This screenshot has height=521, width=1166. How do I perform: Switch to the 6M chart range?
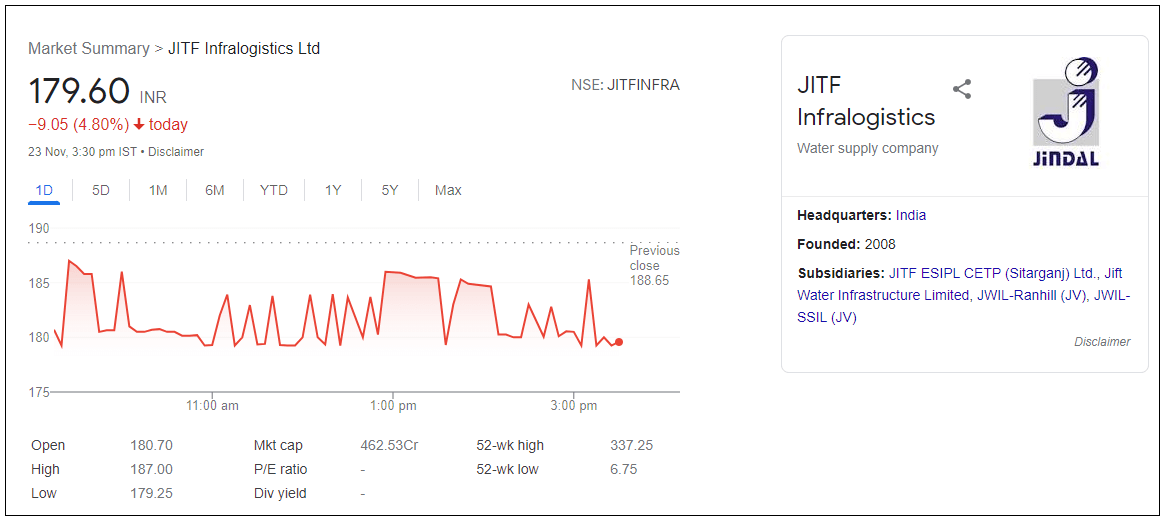[x=215, y=190]
